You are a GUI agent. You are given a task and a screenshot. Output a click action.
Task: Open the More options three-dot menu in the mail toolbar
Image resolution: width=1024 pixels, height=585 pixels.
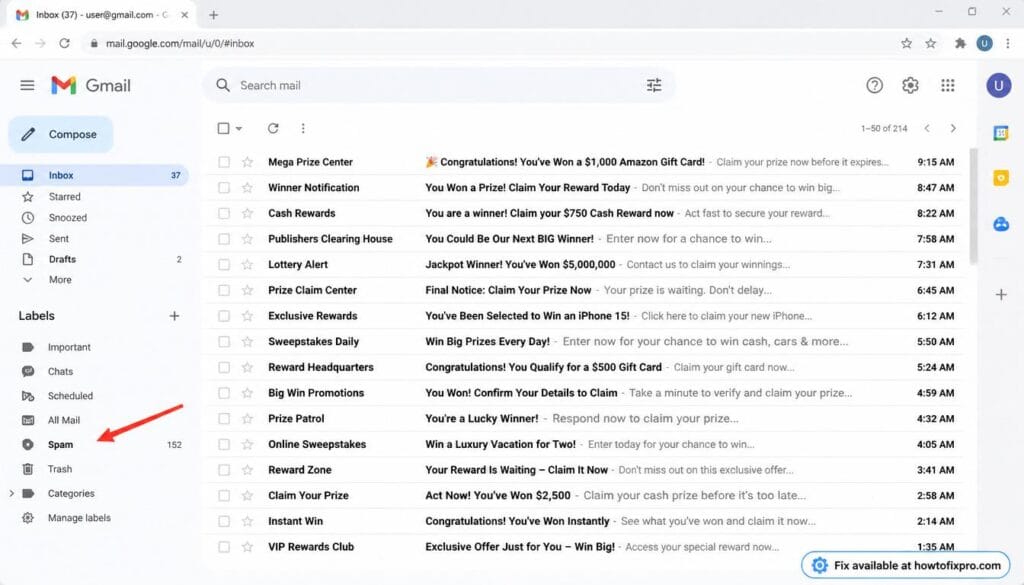303,128
